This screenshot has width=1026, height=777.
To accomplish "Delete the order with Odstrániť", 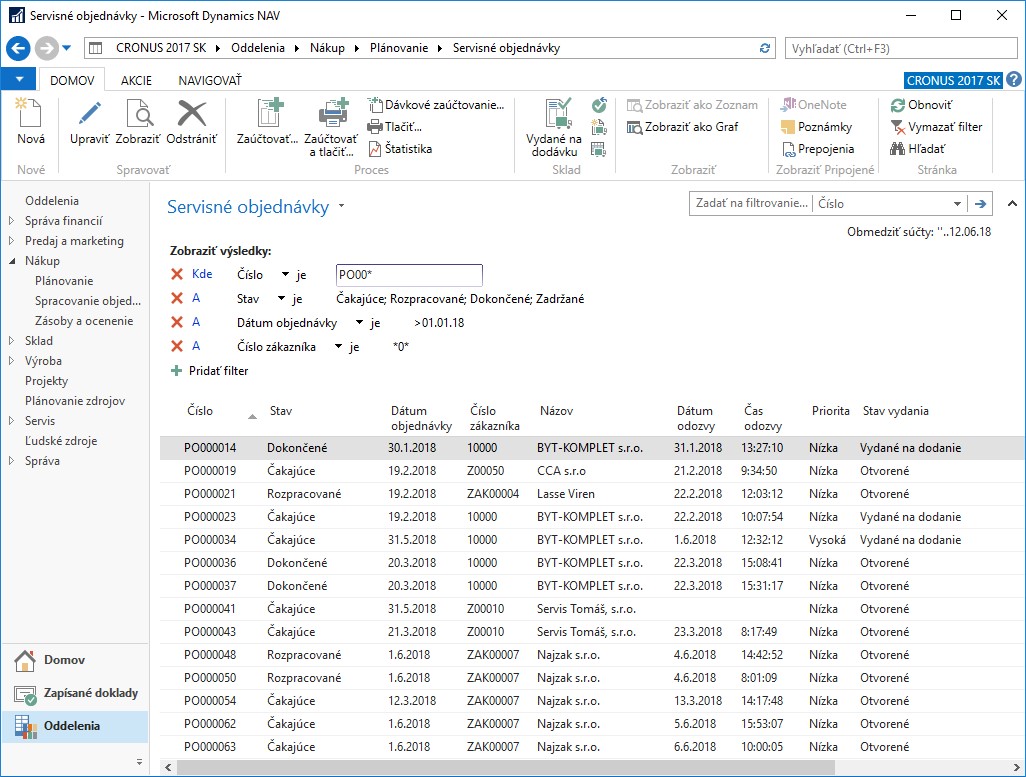I will tap(192, 121).
